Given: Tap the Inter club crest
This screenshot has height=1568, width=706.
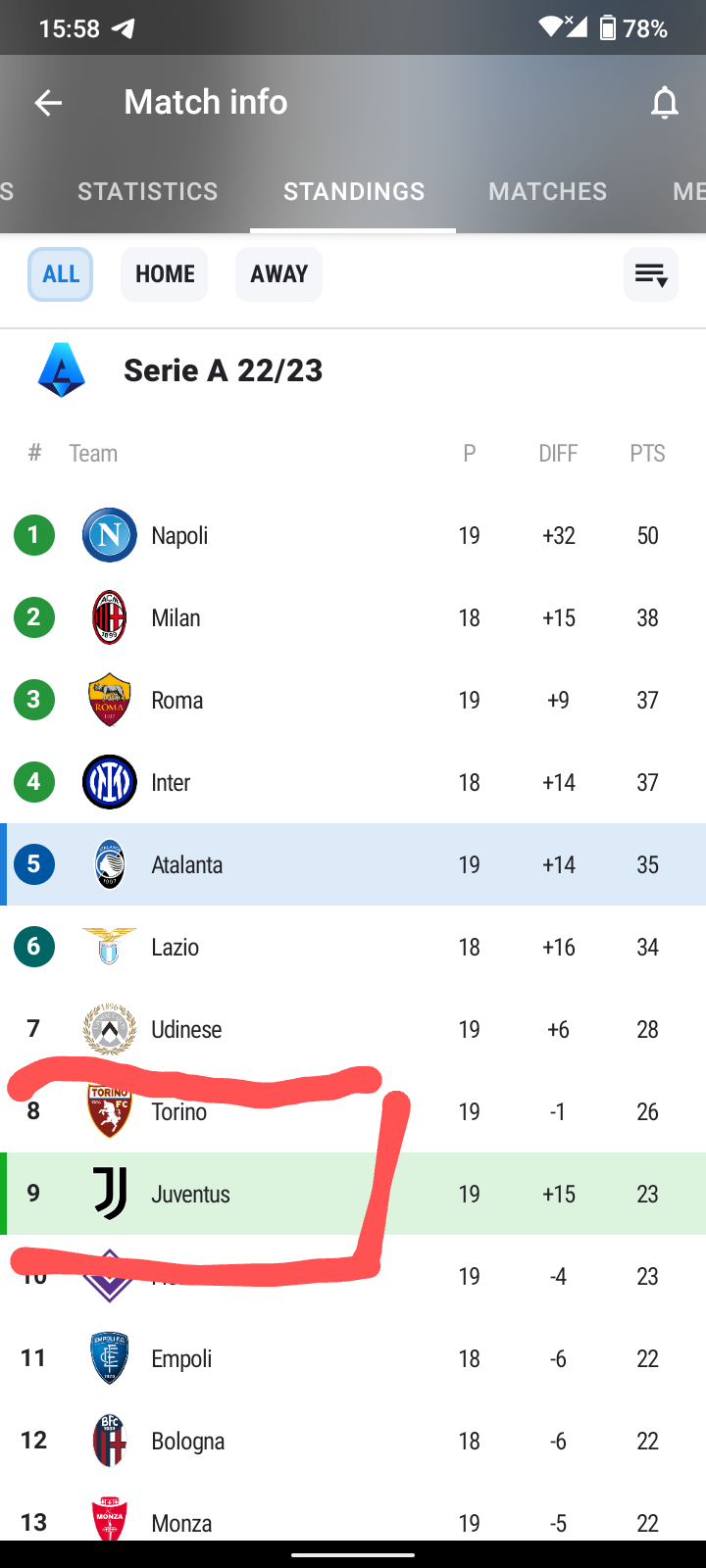Looking at the screenshot, I should 110,782.
